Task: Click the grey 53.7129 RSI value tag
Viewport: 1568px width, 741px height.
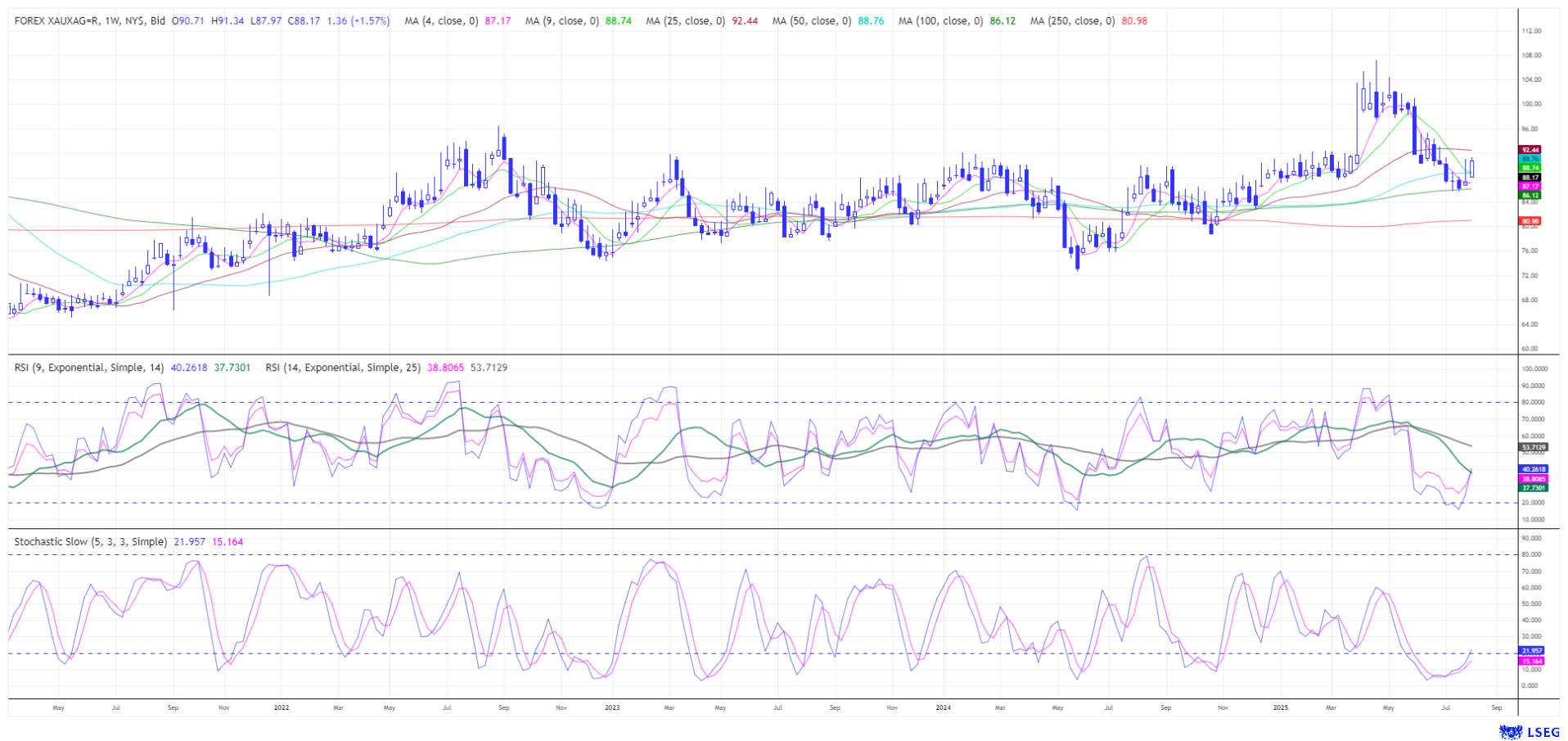Action: (1532, 448)
